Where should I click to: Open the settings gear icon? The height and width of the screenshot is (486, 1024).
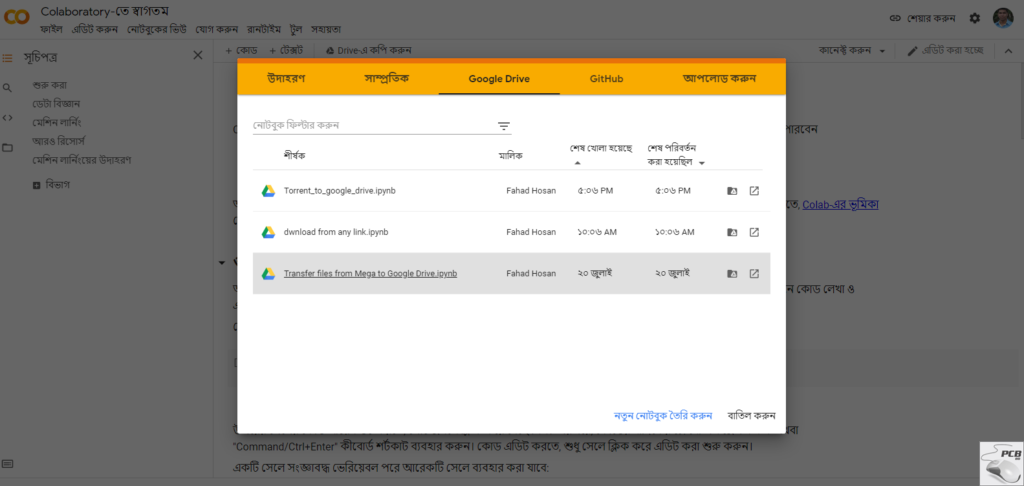coord(974,18)
